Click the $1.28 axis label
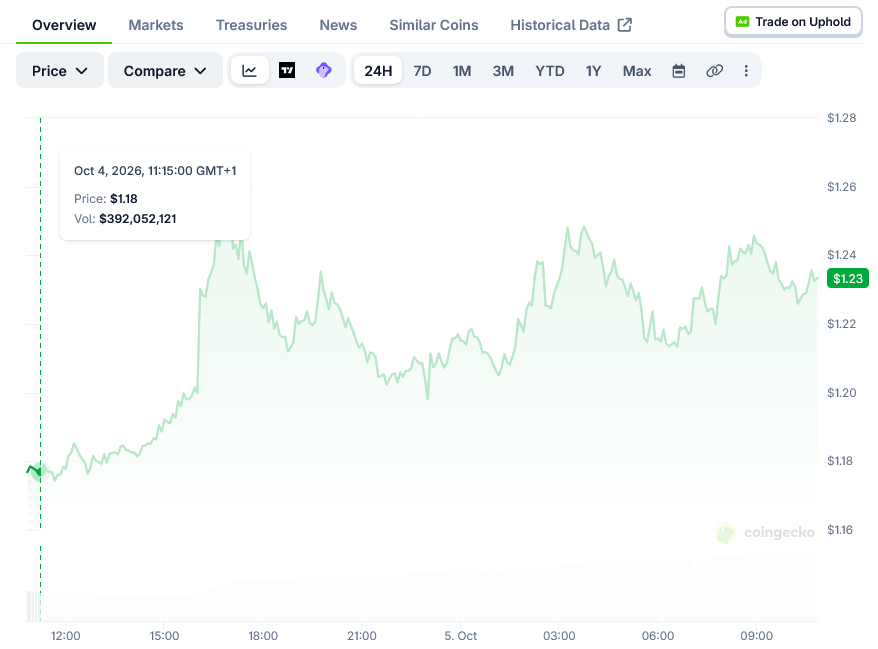 click(x=842, y=118)
